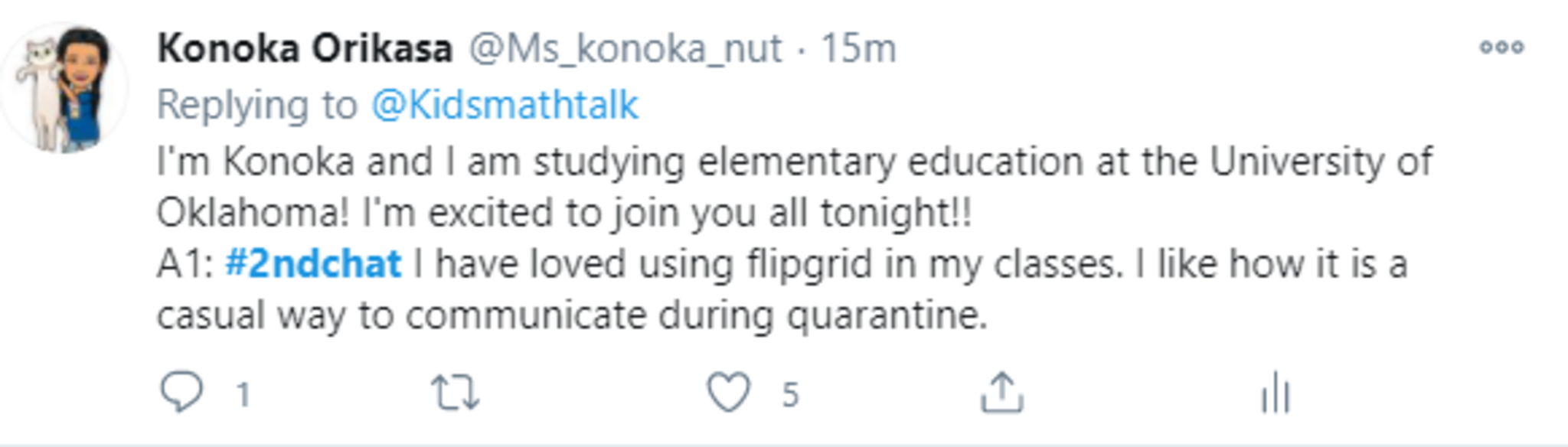Click the "Replying to" label text
Image resolution: width=1568 pixels, height=447 pixels.
pos(257,105)
